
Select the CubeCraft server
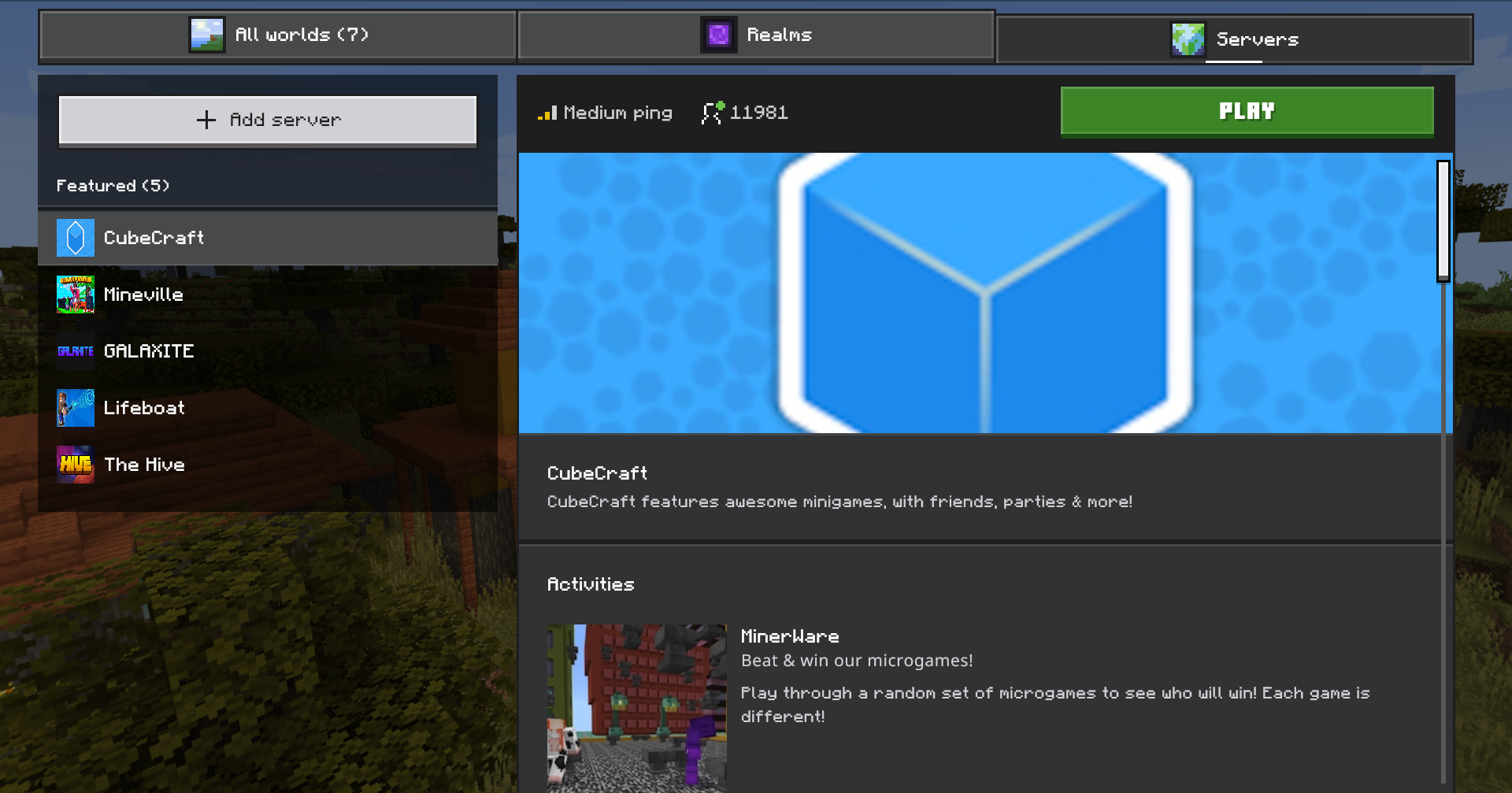268,238
